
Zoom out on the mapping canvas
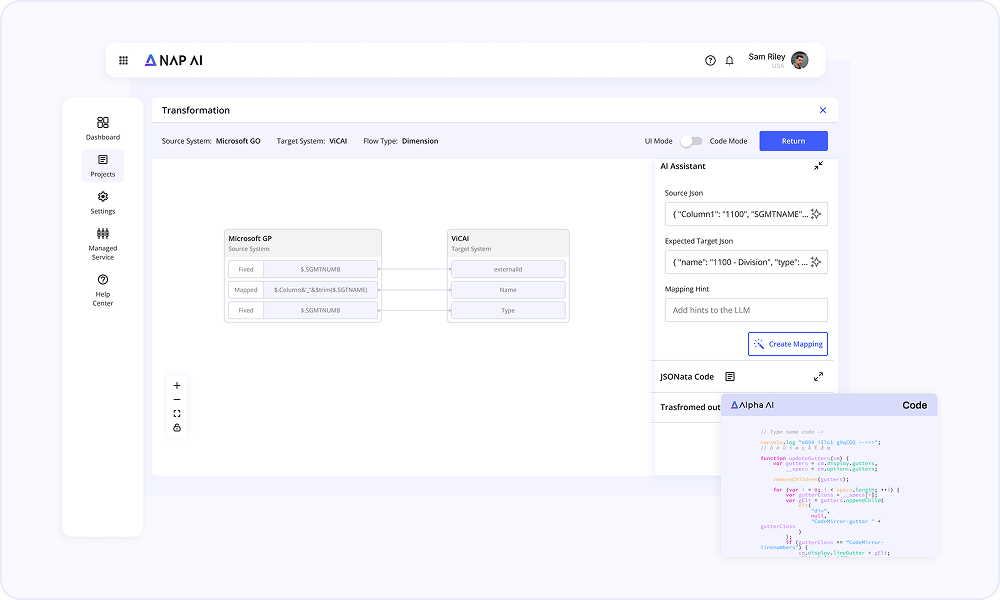[x=177, y=400]
